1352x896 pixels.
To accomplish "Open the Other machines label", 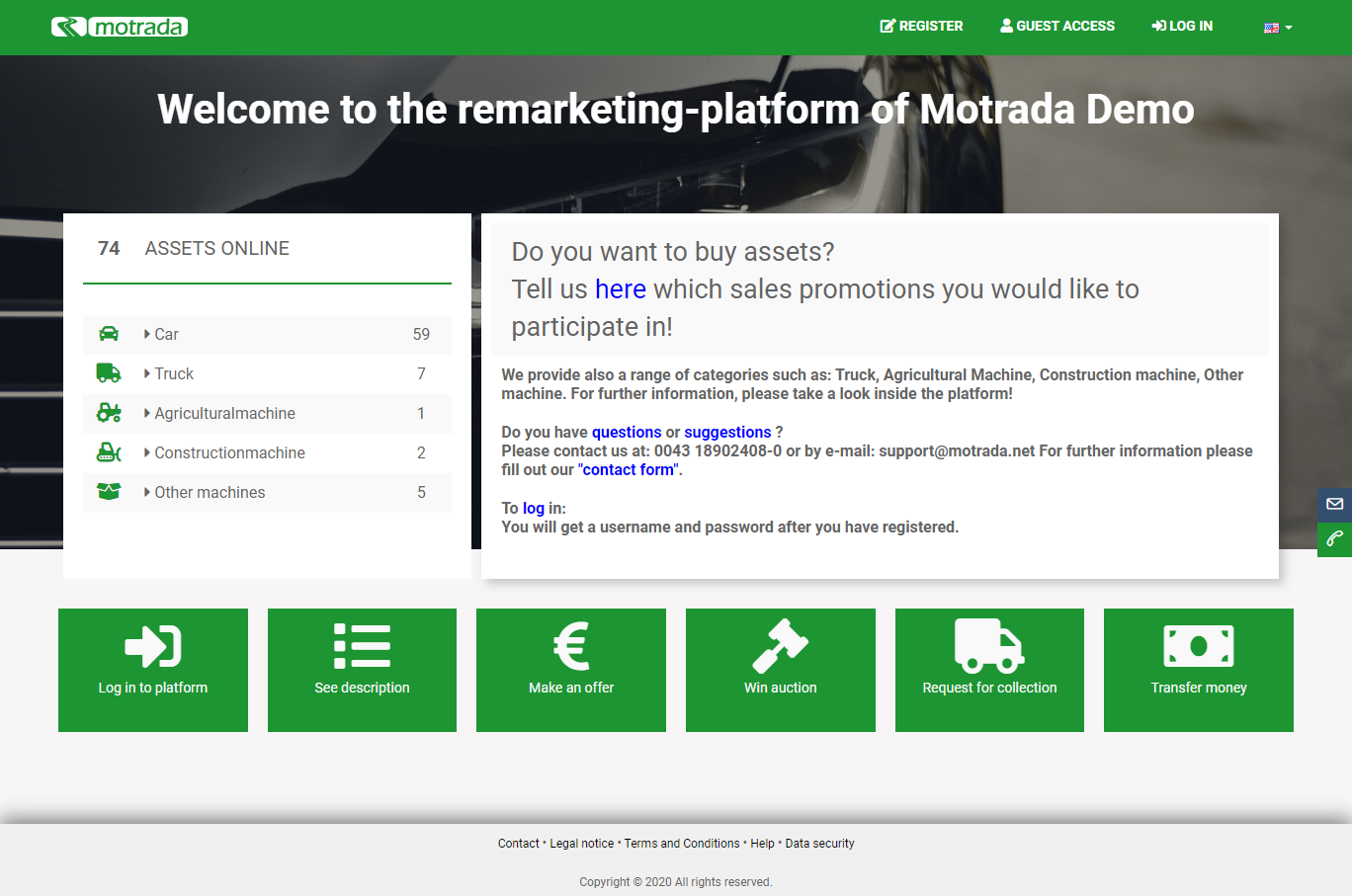I will coord(210,493).
